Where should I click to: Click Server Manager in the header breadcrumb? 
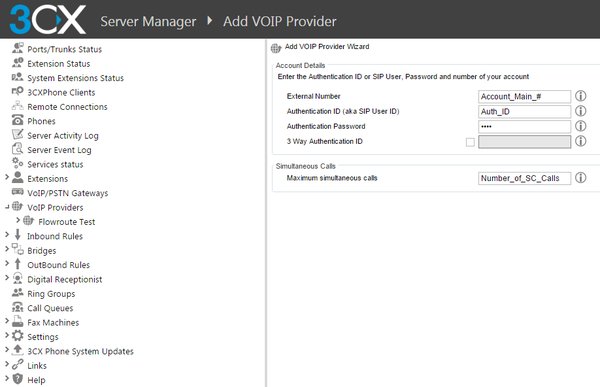point(148,21)
